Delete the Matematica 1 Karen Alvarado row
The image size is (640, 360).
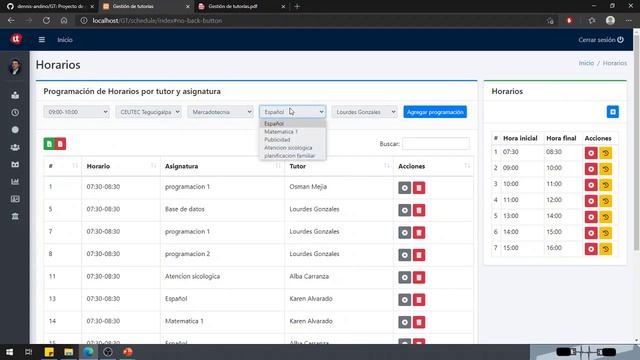coord(419,322)
